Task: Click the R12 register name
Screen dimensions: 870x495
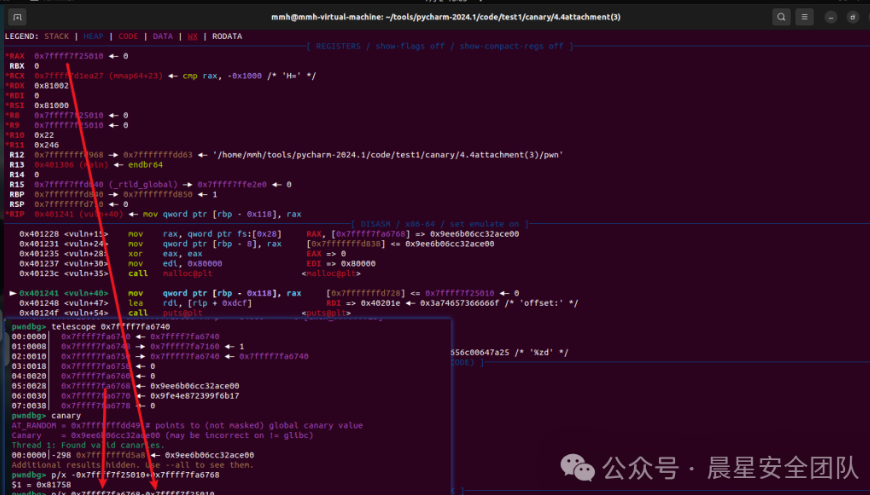Action: 15,155
